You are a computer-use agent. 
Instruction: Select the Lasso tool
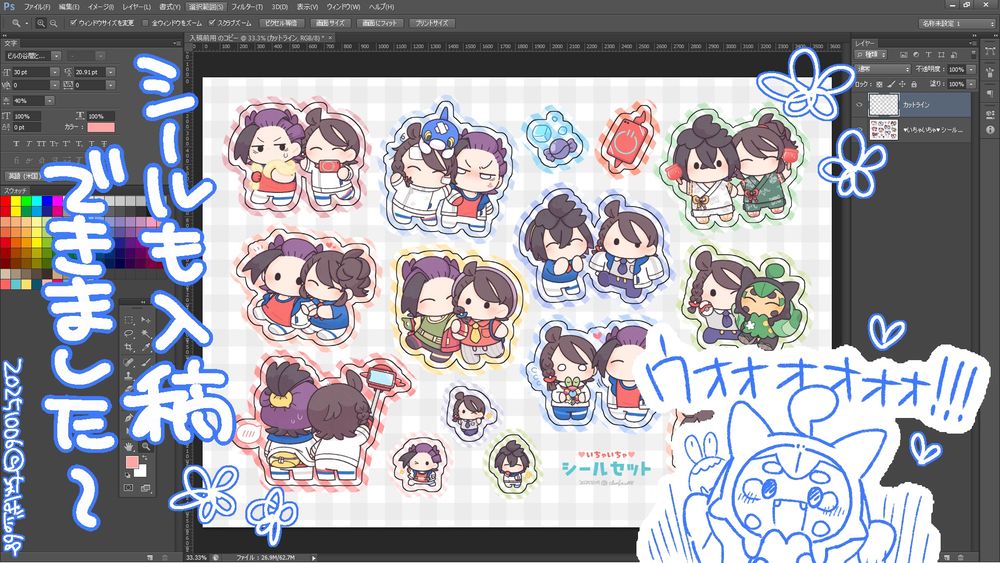tap(129, 333)
